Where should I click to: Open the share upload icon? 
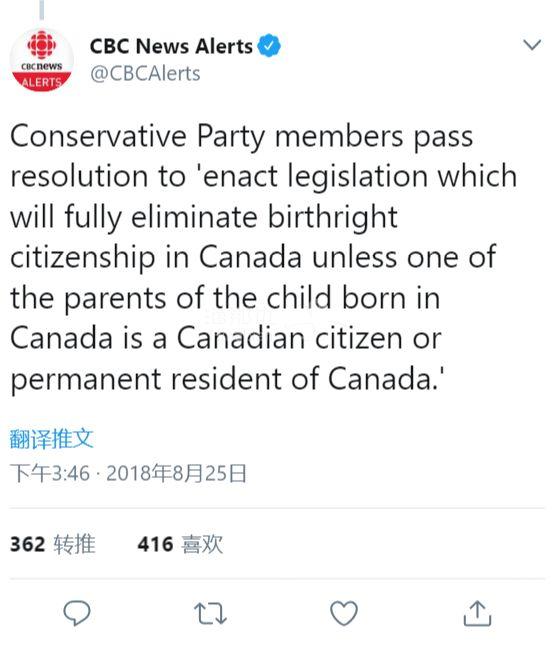(477, 613)
